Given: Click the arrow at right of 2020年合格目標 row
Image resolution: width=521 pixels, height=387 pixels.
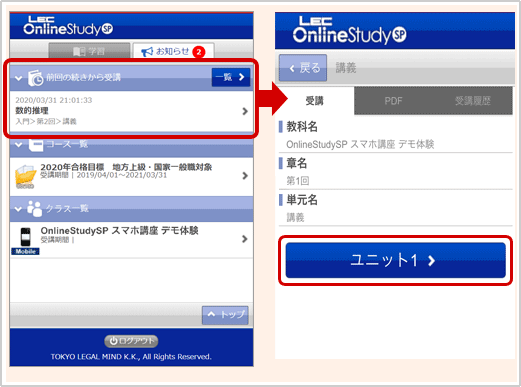Looking at the screenshot, I should pos(245,176).
